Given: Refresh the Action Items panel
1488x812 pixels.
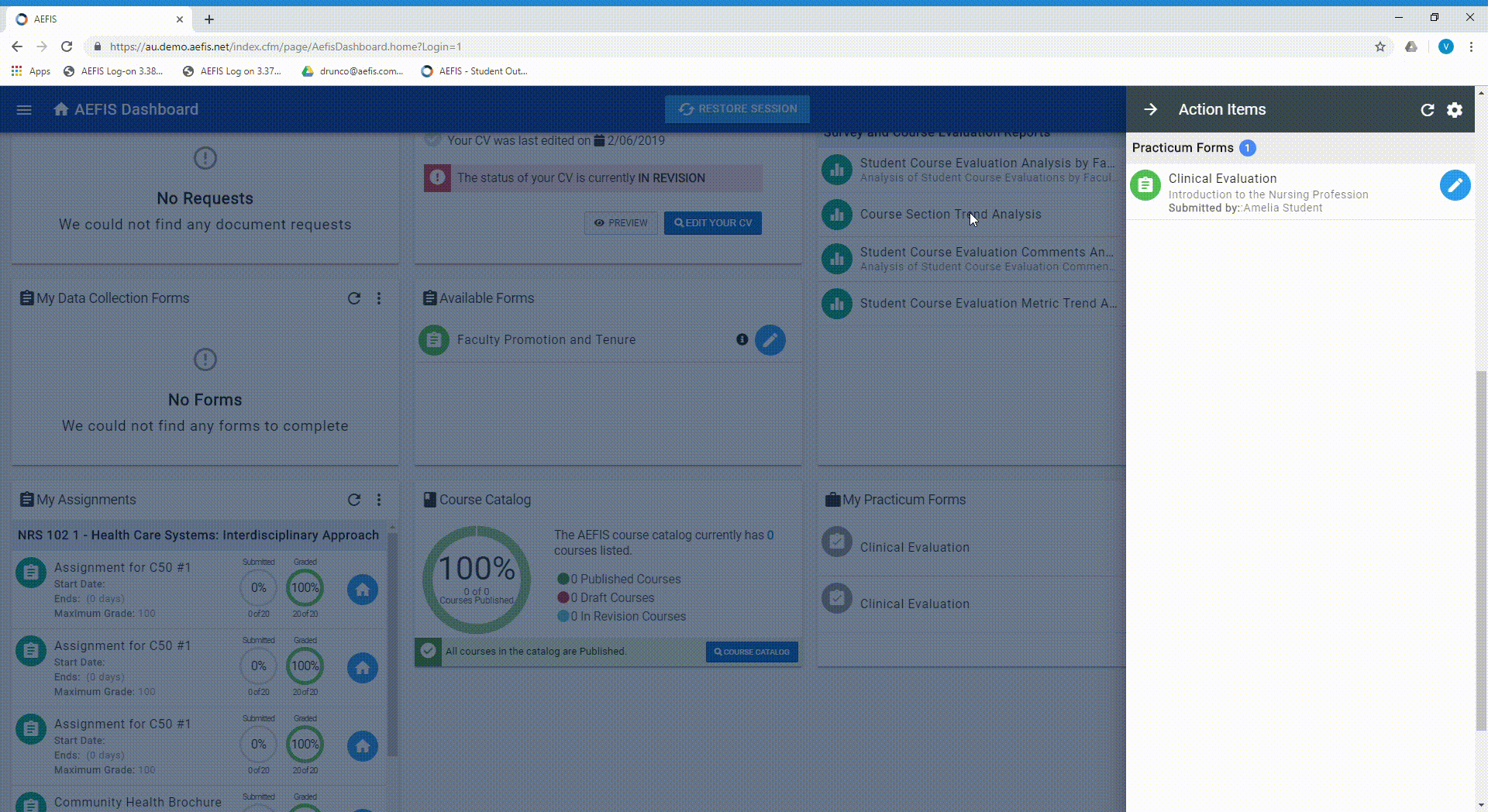Looking at the screenshot, I should (x=1427, y=110).
